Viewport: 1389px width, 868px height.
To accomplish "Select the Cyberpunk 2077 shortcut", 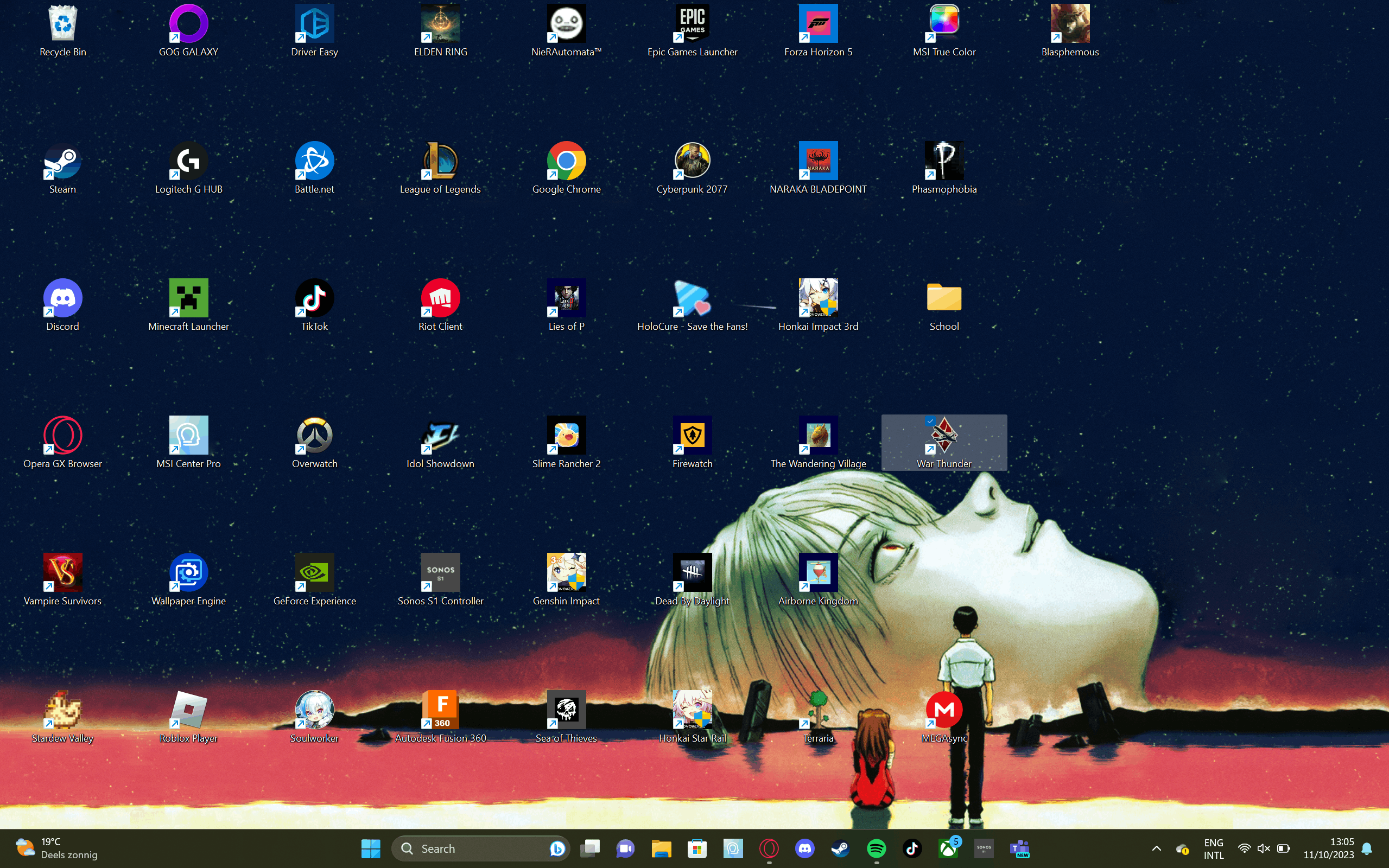I will click(x=692, y=168).
